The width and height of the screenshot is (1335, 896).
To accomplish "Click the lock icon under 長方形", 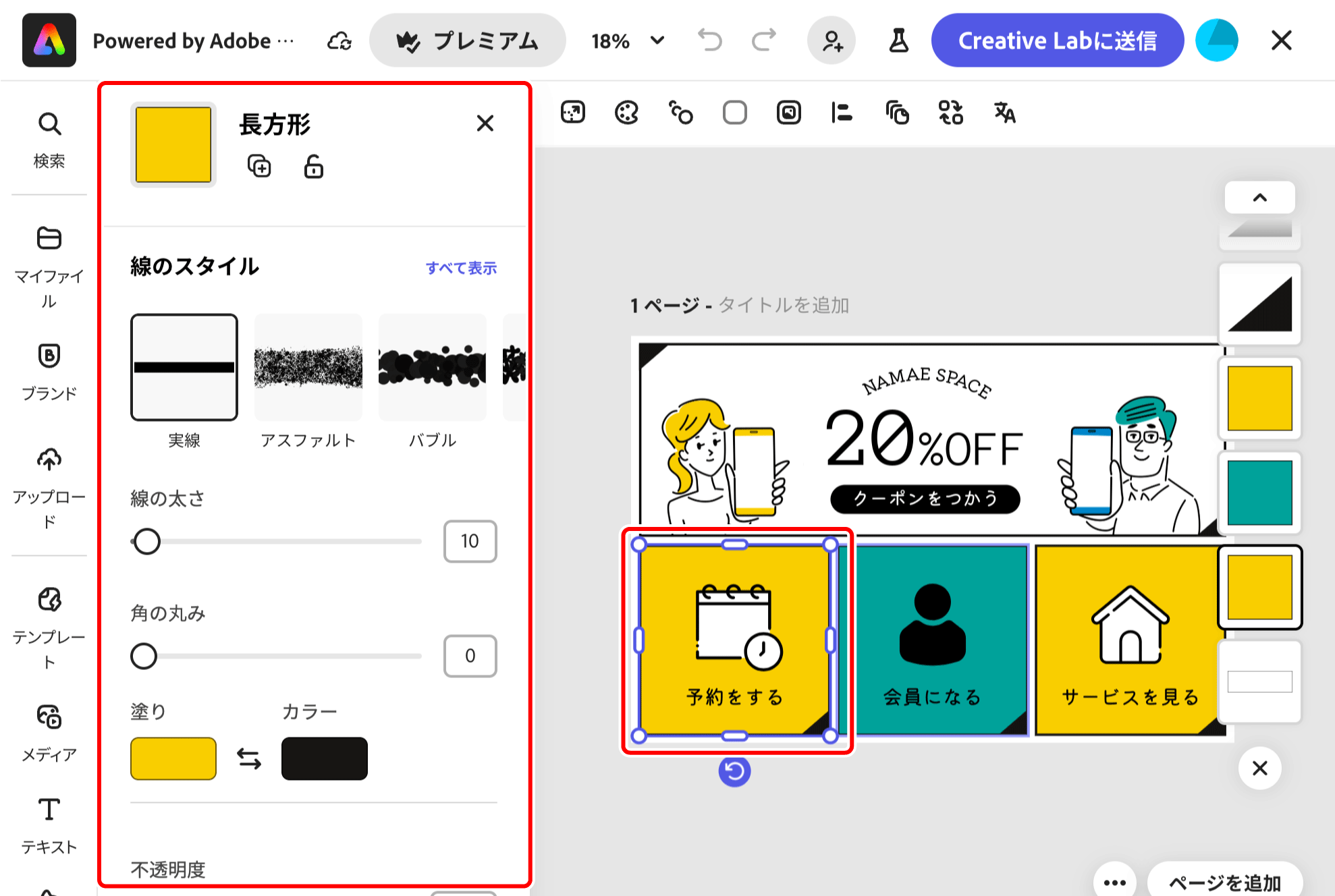I will point(313,166).
